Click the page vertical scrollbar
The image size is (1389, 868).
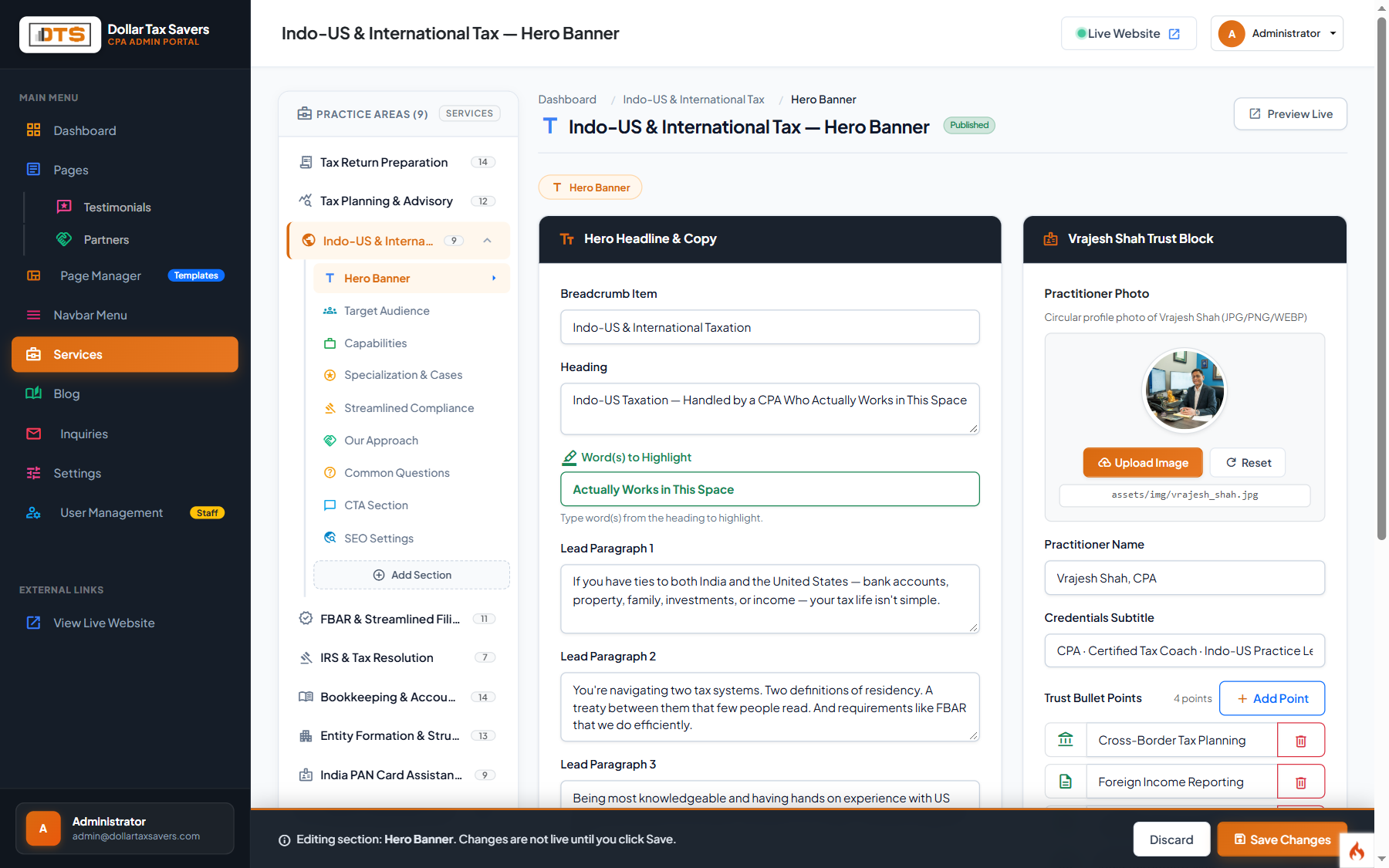pos(1381,278)
